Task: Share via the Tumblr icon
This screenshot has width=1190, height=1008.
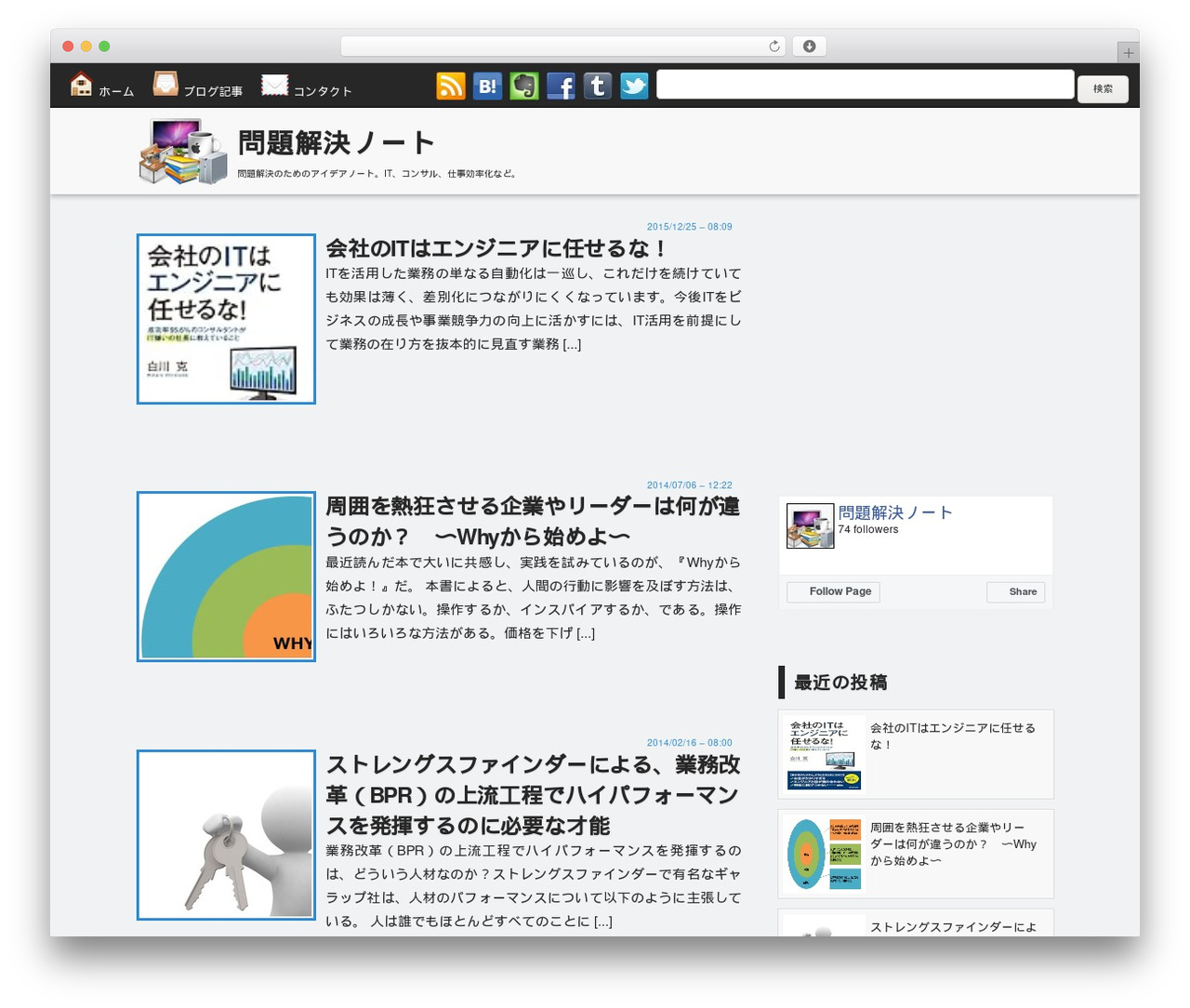Action: pos(598,86)
